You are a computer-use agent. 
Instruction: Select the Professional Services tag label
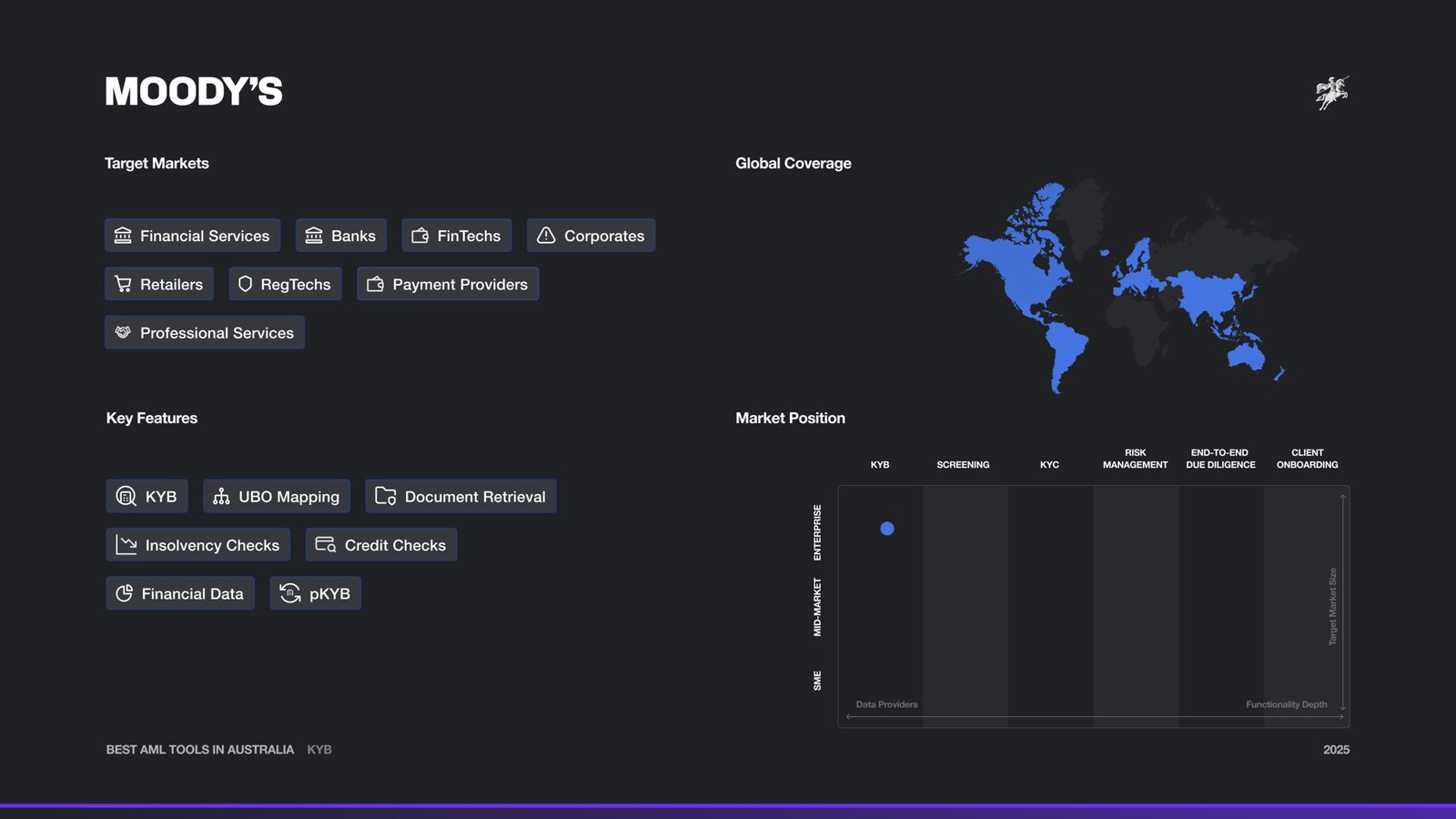coord(217,333)
